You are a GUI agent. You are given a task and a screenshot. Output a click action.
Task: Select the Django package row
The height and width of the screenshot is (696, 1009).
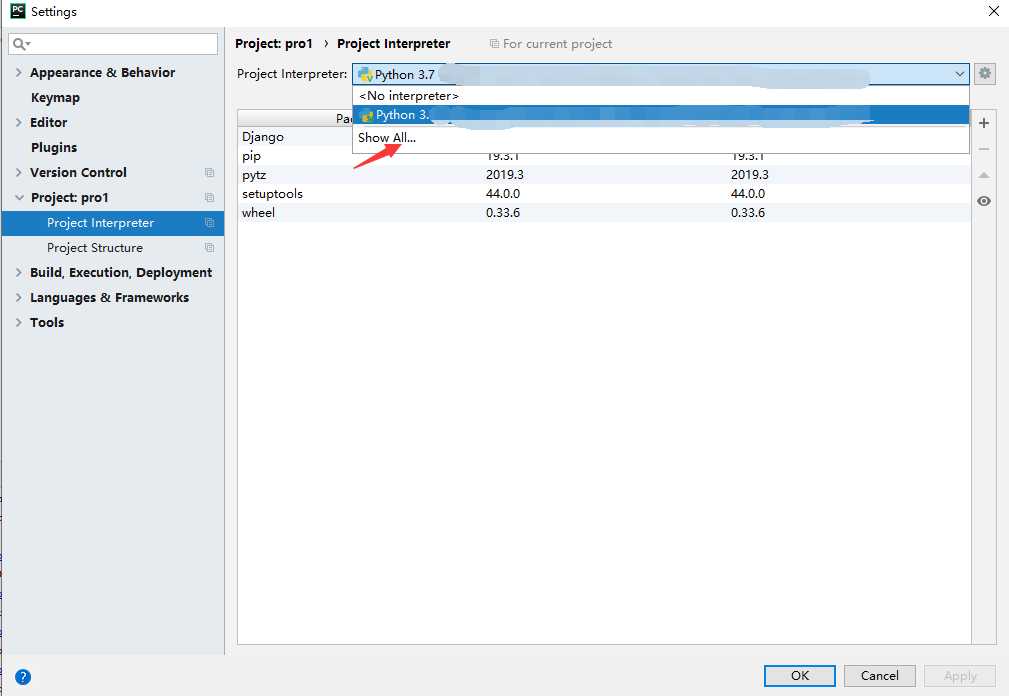[295, 137]
